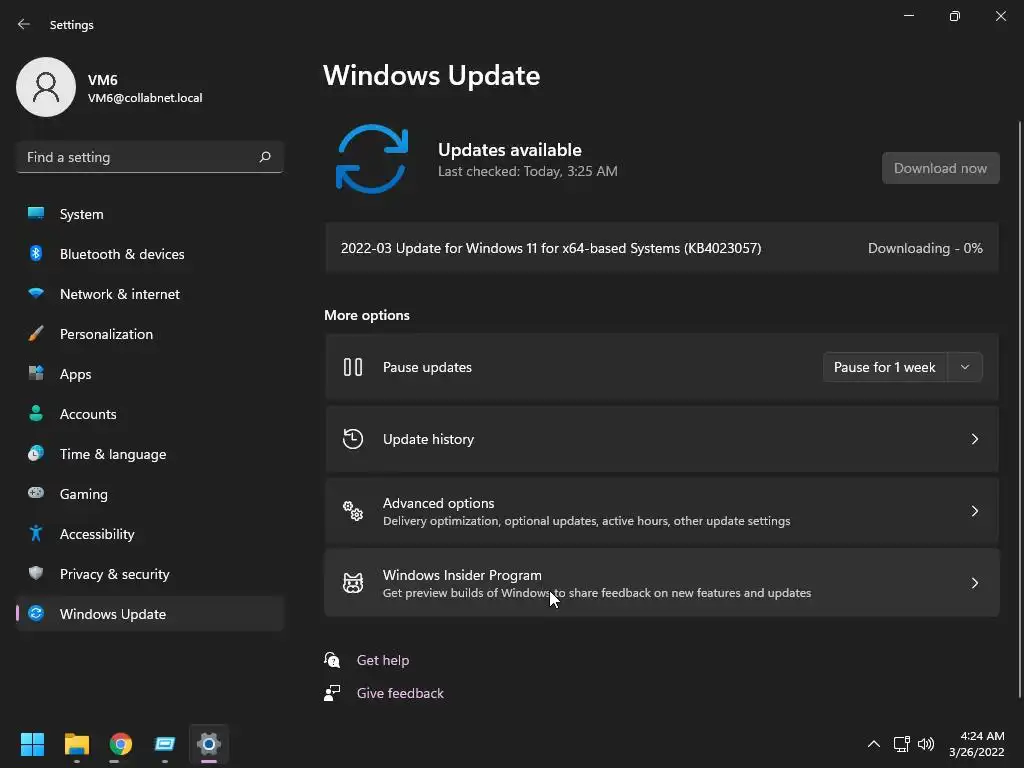Click the Apps icon in sidebar
1024x768 pixels.
pyautogui.click(x=36, y=374)
